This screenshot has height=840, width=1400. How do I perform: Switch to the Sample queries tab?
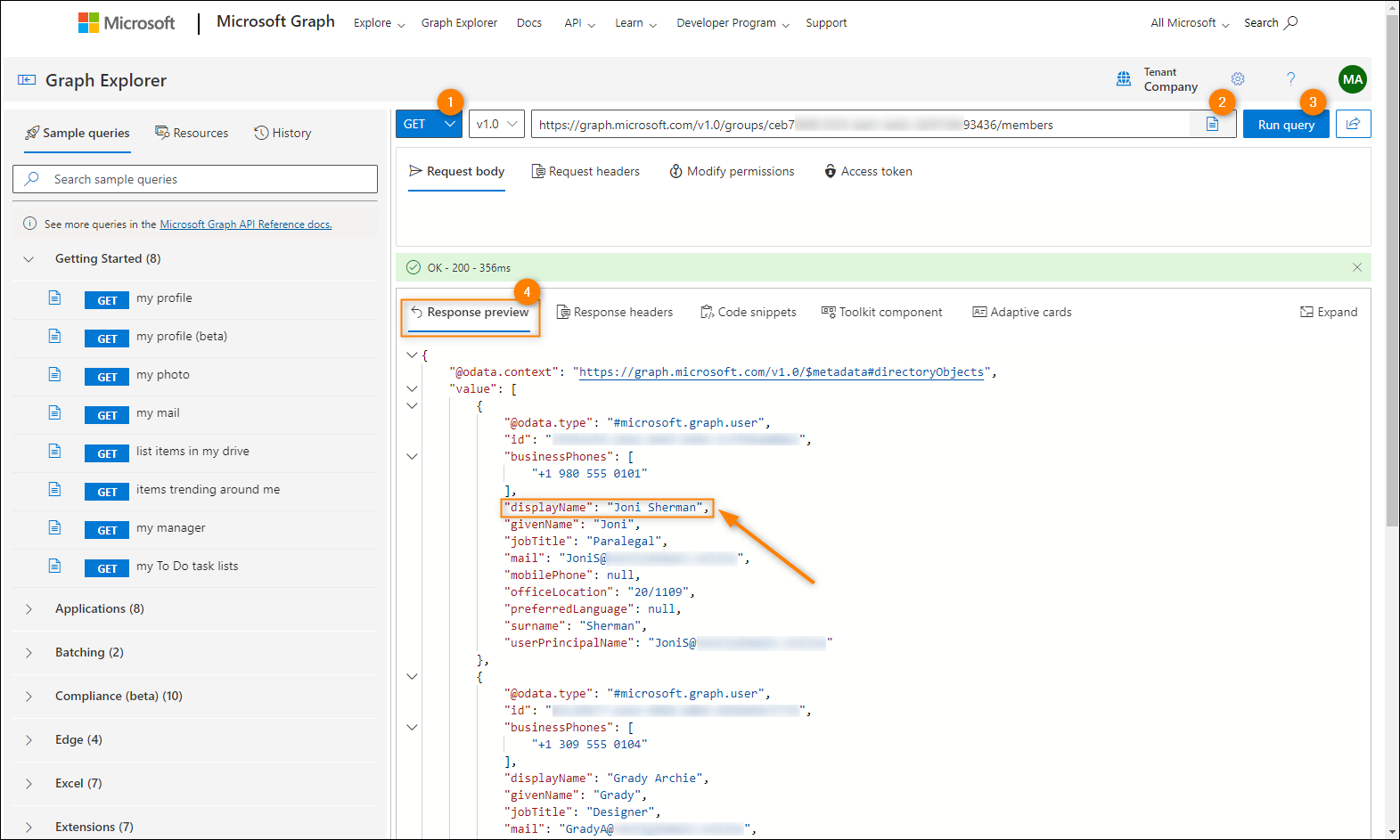[77, 133]
